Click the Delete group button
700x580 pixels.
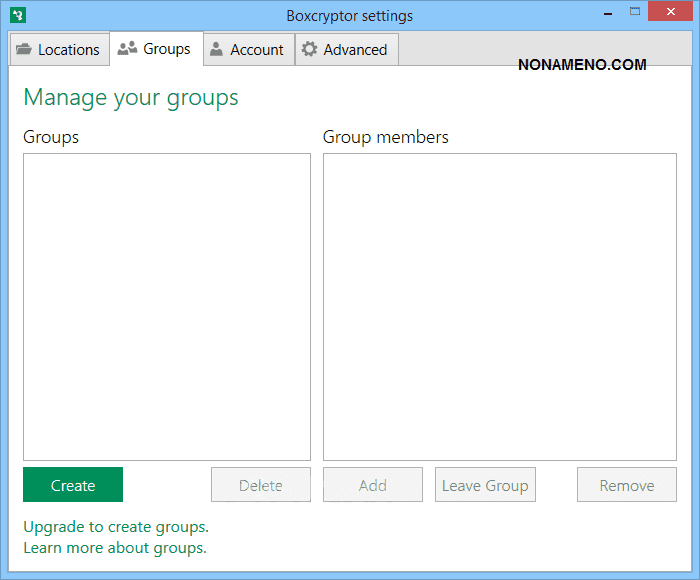[260, 485]
